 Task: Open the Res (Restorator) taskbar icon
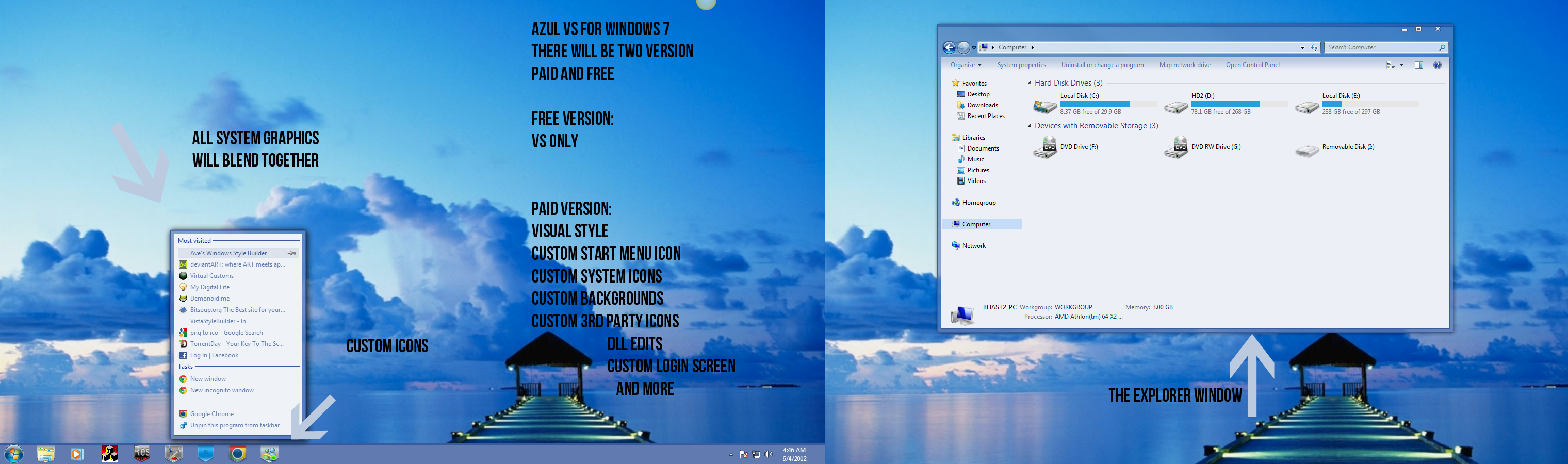pos(142,454)
